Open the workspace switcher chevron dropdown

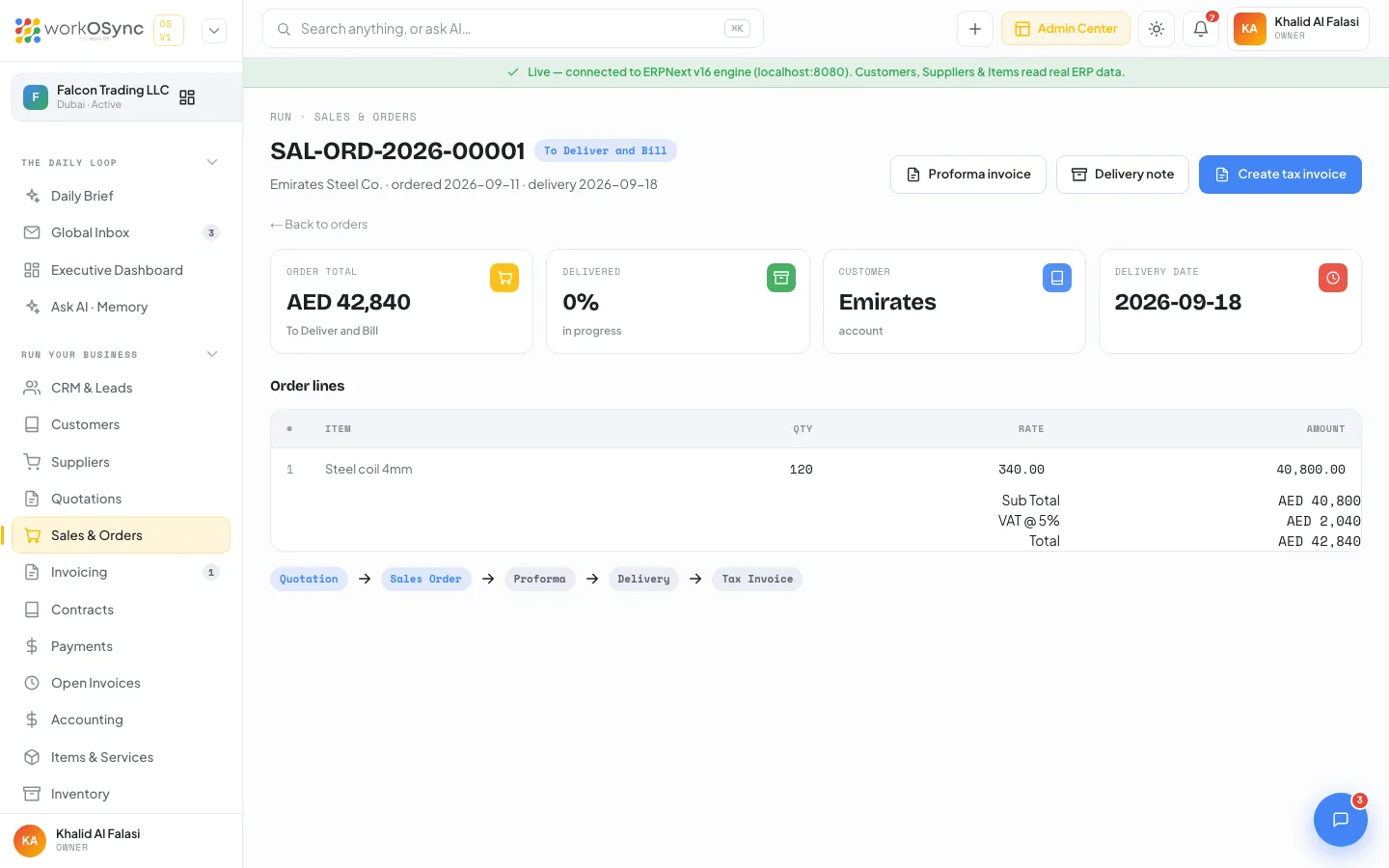pyautogui.click(x=214, y=30)
